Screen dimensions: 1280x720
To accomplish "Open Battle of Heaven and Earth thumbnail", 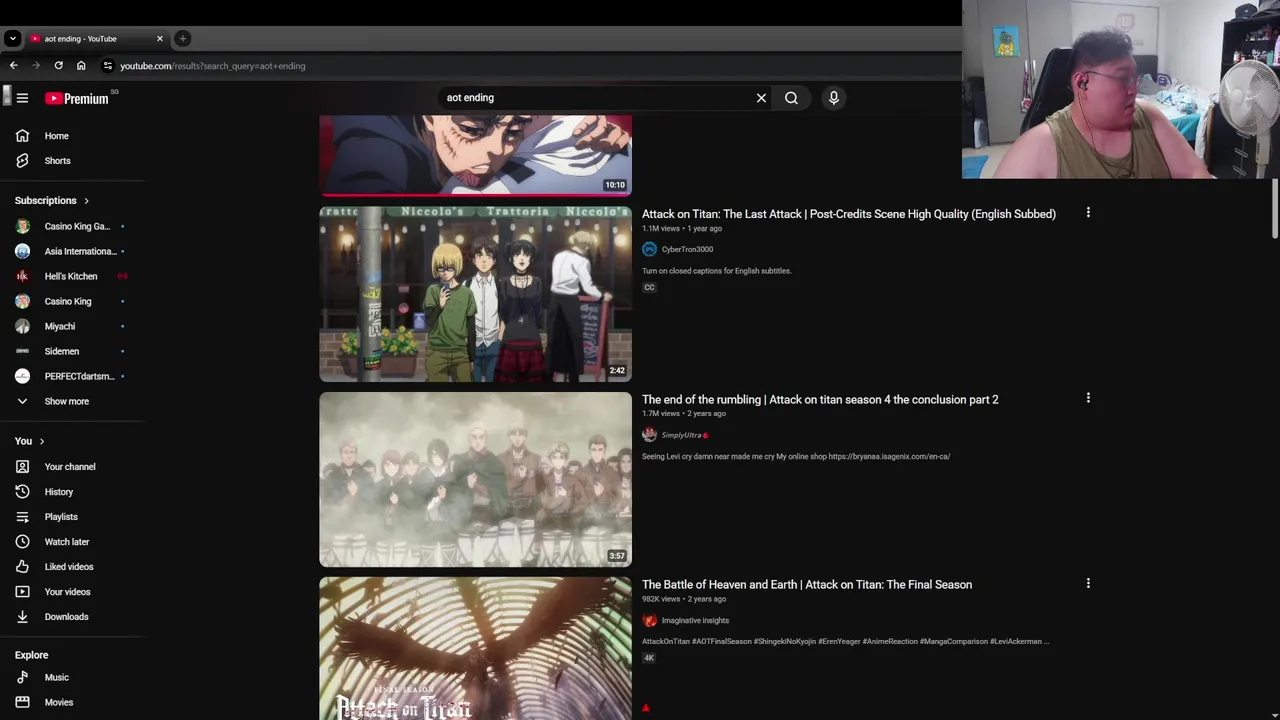I will [x=475, y=648].
